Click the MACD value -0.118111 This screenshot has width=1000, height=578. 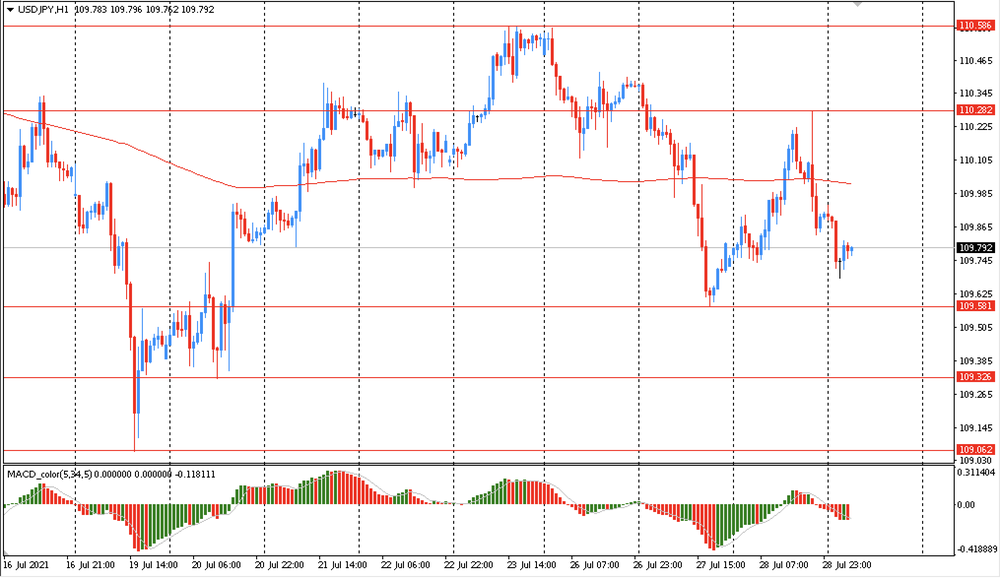click(x=195, y=475)
